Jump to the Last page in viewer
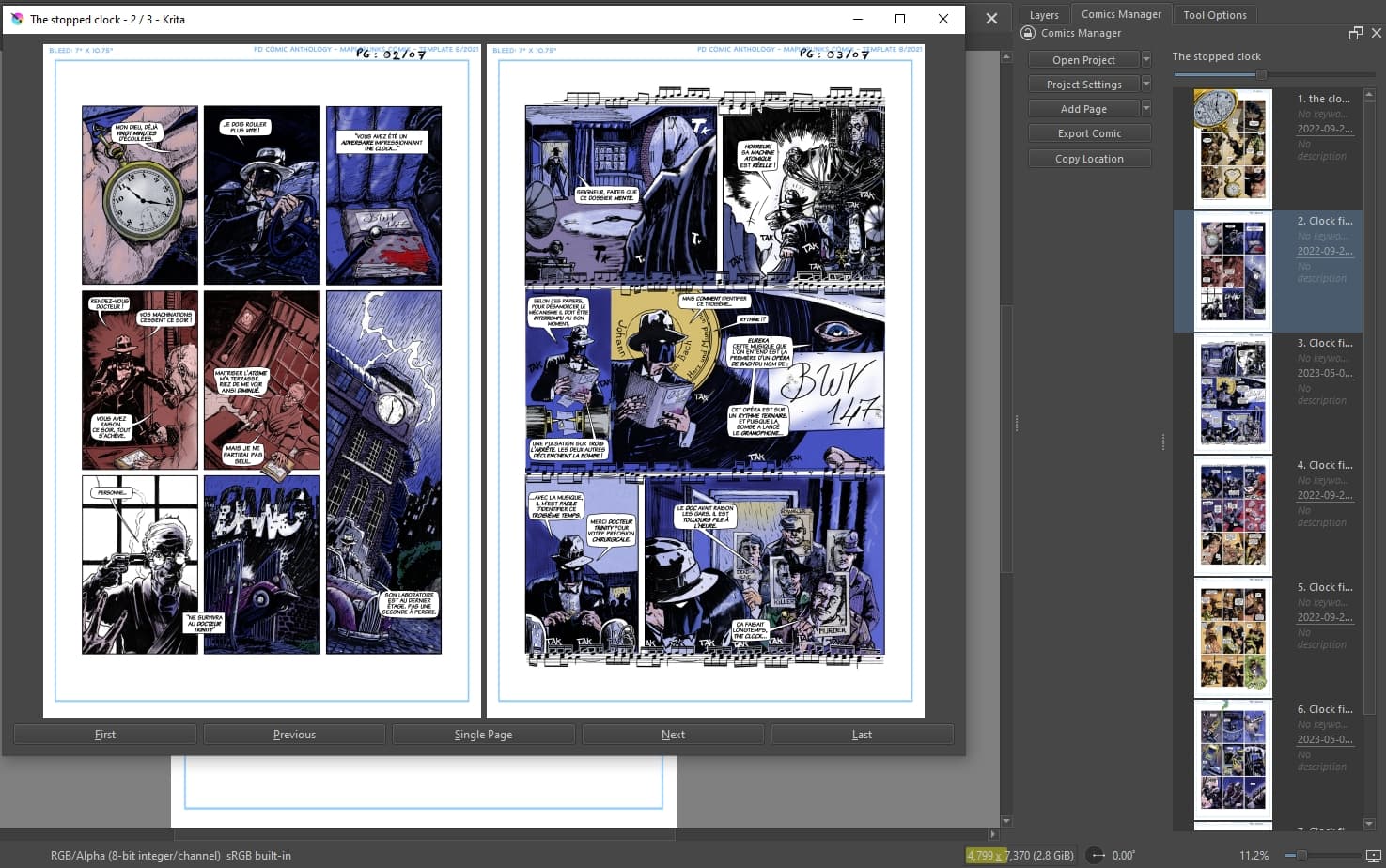This screenshot has width=1386, height=868. click(x=862, y=735)
